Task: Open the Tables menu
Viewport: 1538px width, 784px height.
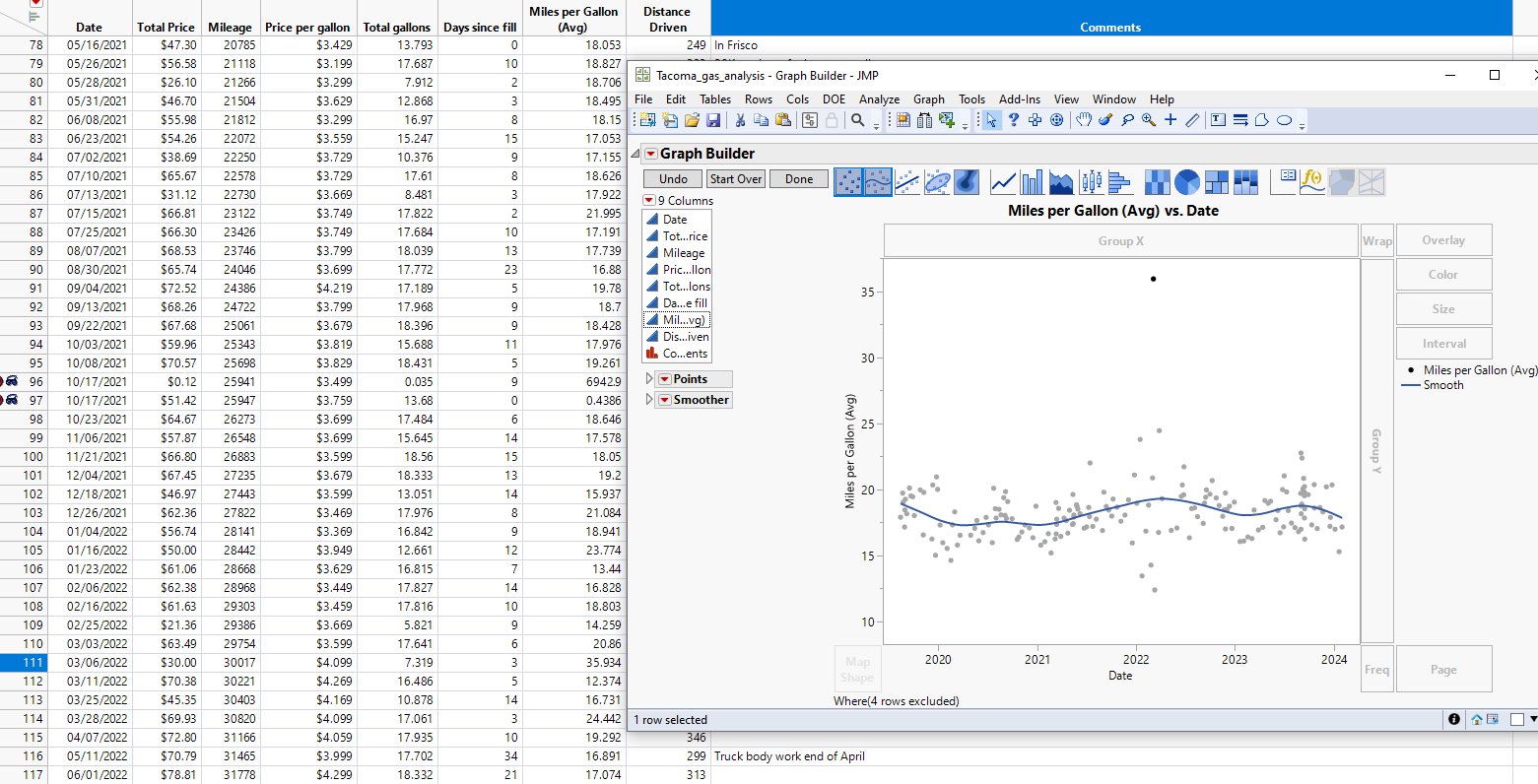Action: pyautogui.click(x=715, y=99)
